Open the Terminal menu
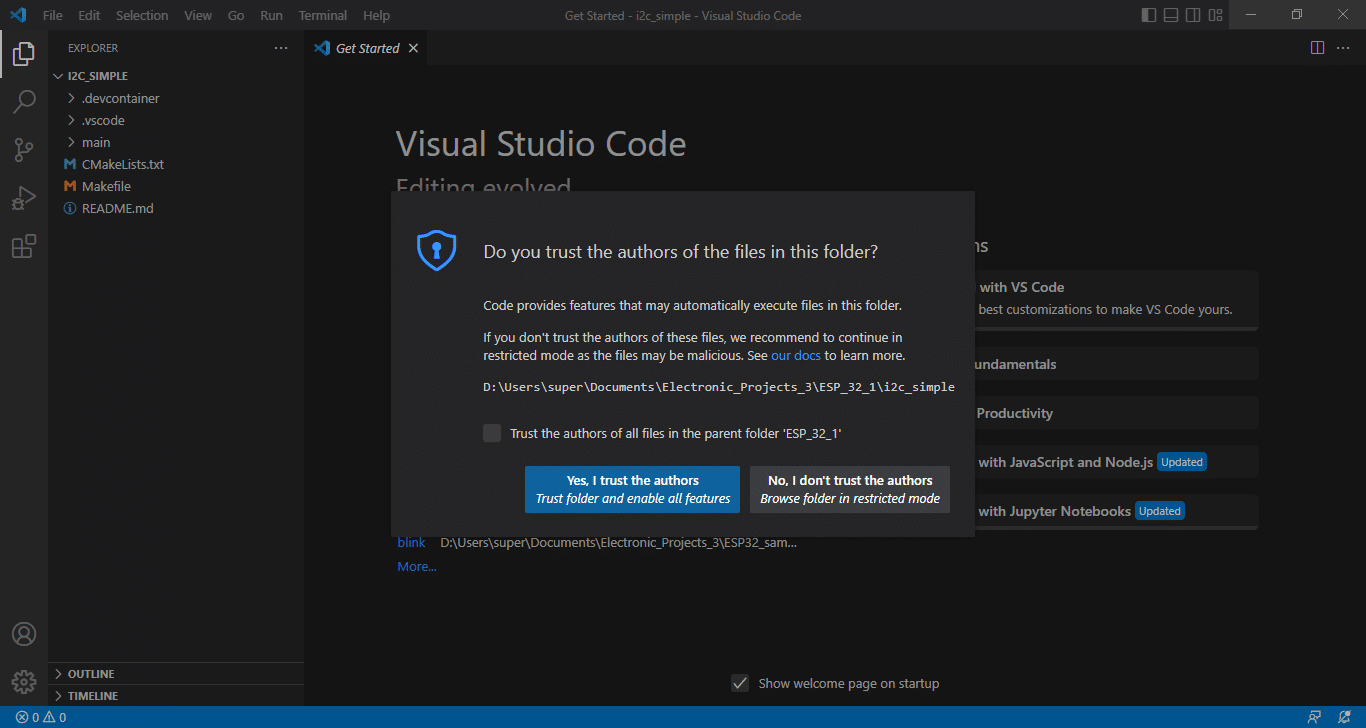Screen dimensions: 1366x728 click(x=323, y=15)
